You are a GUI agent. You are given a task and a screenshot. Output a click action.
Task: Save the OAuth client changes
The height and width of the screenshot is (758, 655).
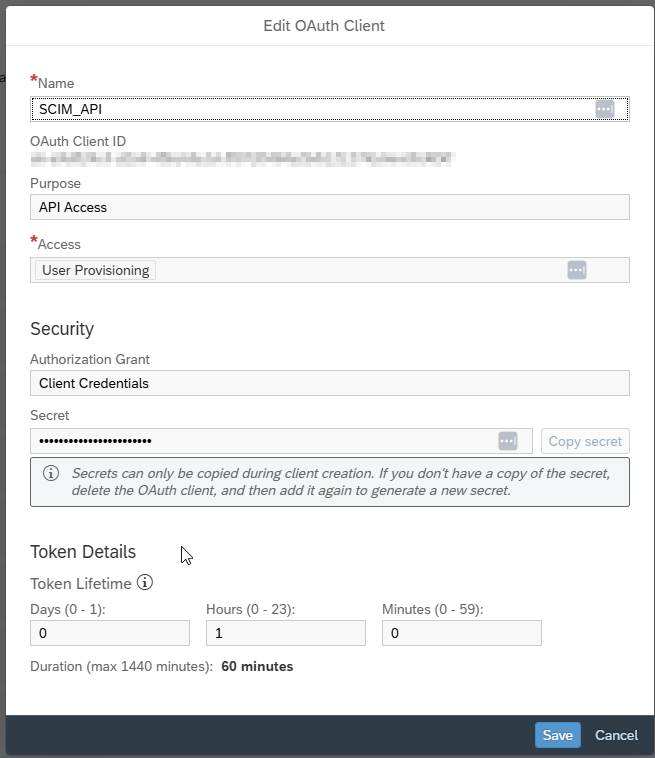tap(557, 735)
